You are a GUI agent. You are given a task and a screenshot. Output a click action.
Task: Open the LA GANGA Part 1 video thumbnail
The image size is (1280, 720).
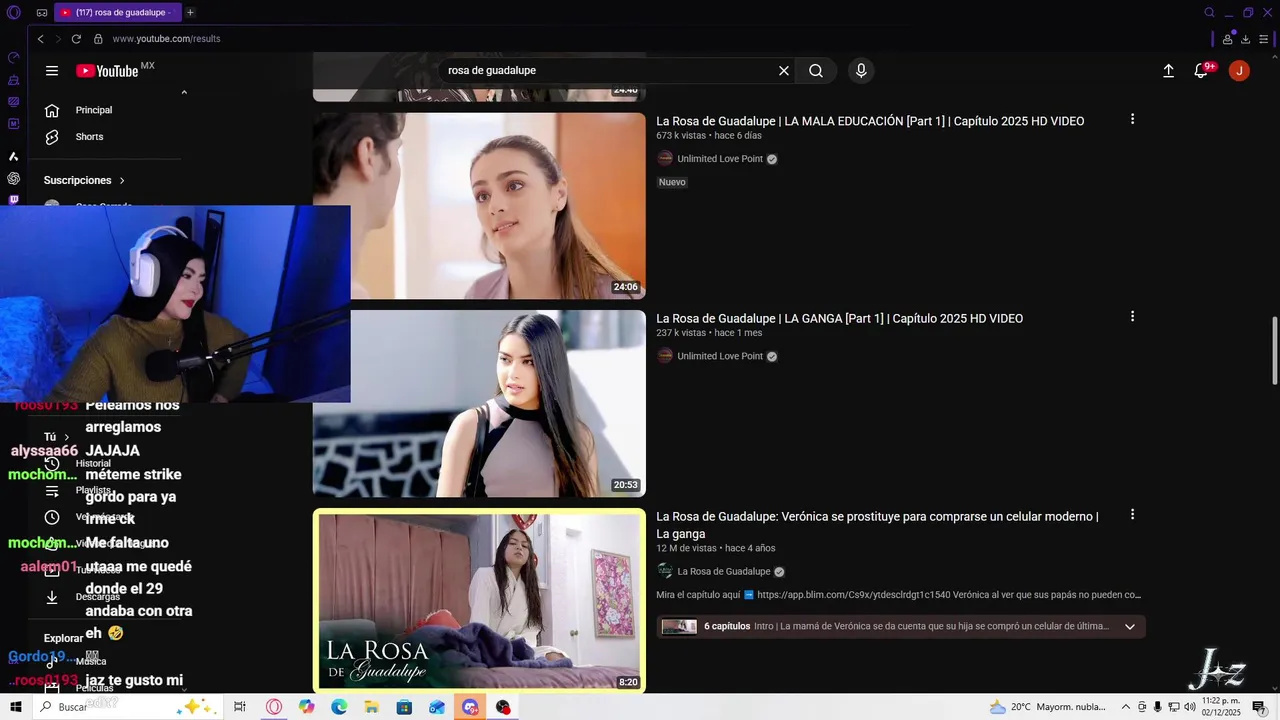coord(479,403)
